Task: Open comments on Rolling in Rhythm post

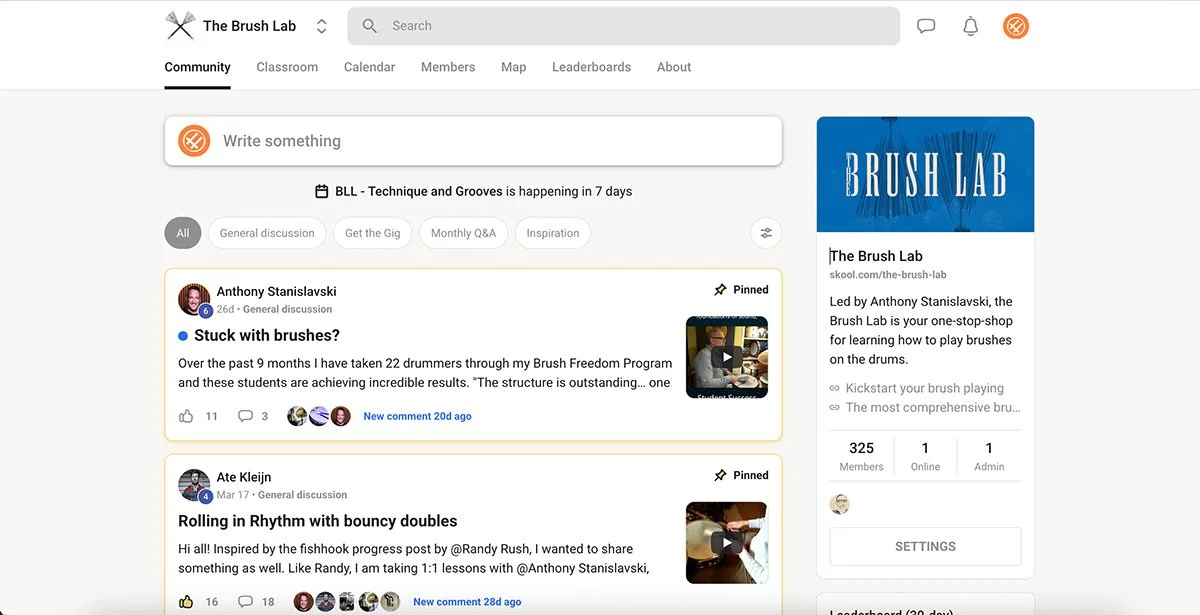Action: (245, 602)
